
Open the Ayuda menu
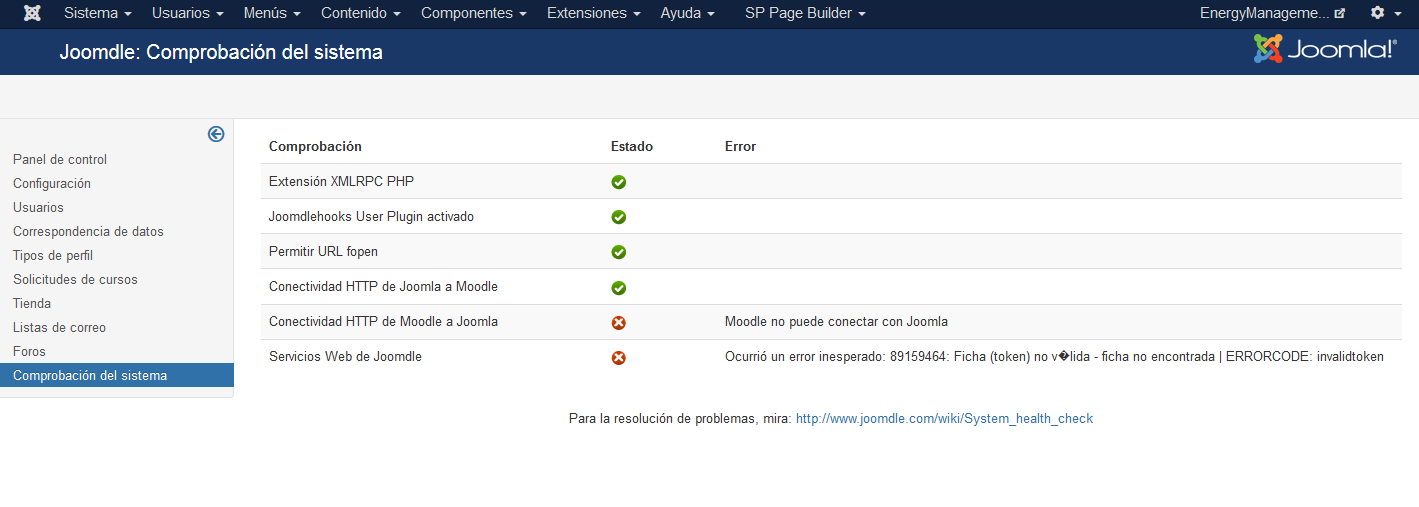click(687, 13)
